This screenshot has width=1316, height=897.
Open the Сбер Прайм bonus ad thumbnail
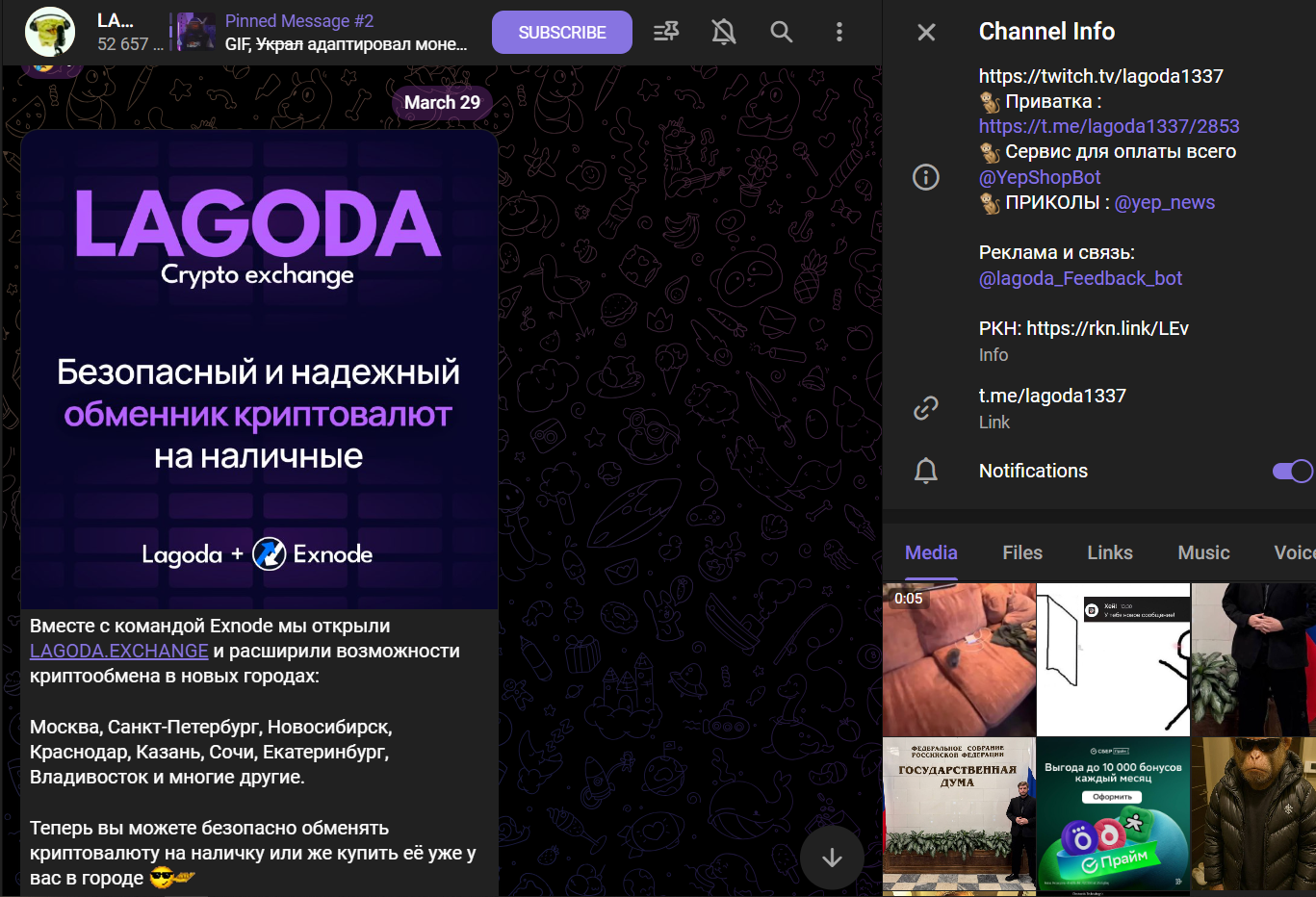pos(1113,814)
